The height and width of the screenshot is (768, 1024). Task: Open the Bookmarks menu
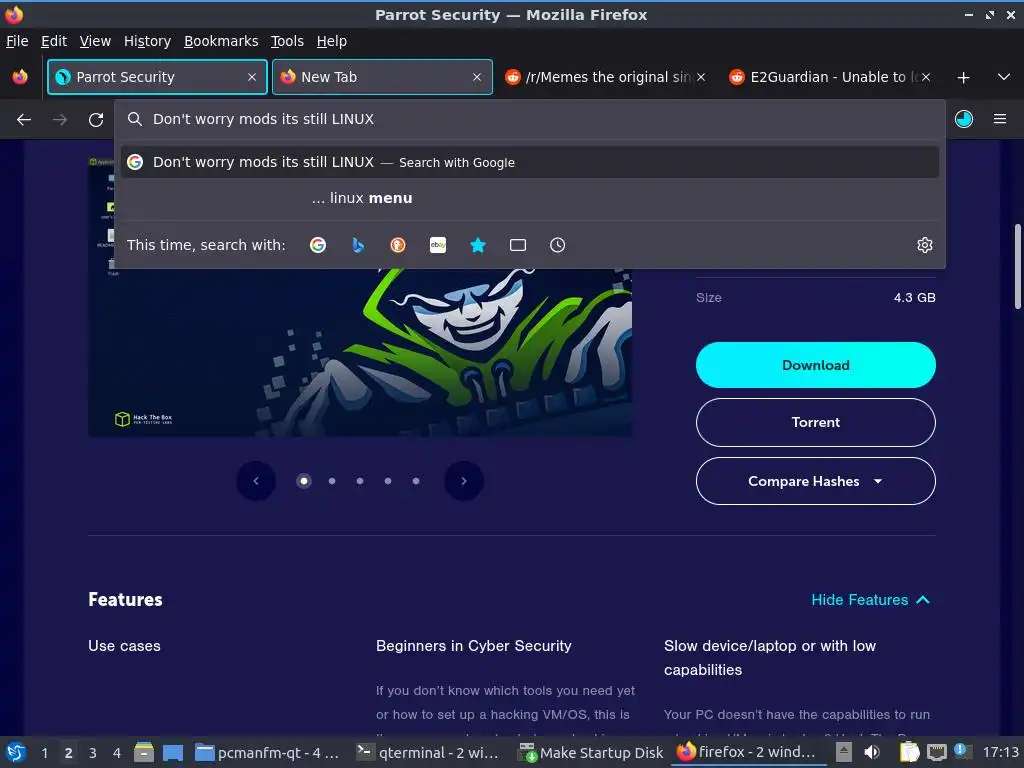tap(221, 41)
